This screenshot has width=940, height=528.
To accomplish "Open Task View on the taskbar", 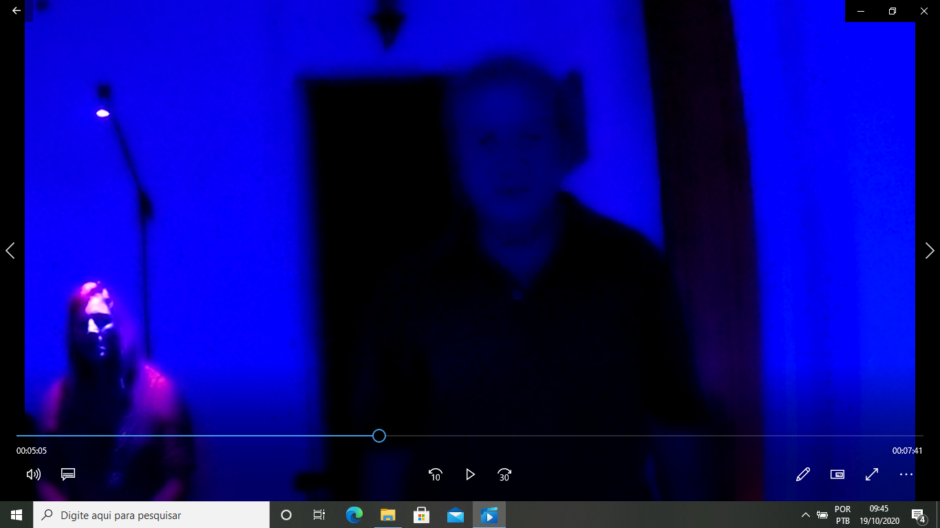I will pos(319,515).
